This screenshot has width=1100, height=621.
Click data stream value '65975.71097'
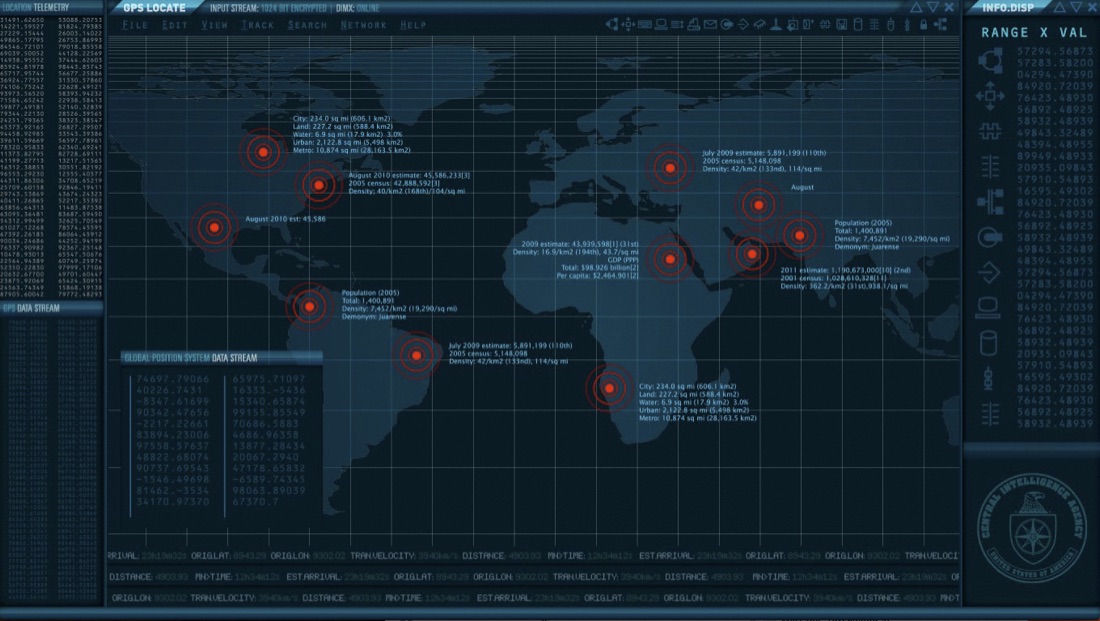[x=269, y=379]
